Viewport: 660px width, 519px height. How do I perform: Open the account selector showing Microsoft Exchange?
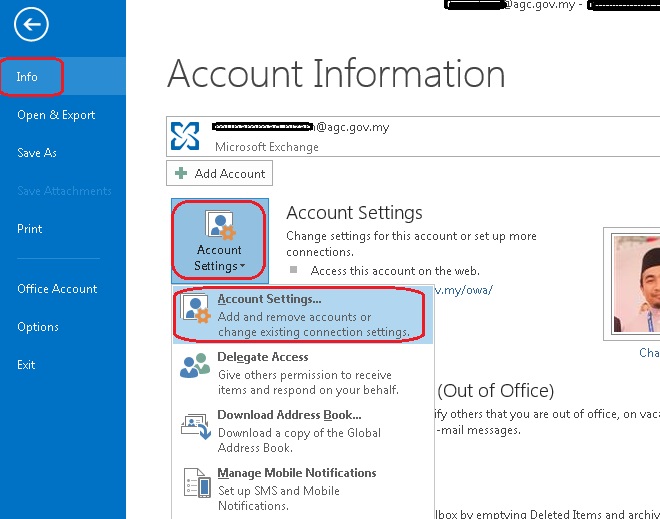pyautogui.click(x=413, y=136)
